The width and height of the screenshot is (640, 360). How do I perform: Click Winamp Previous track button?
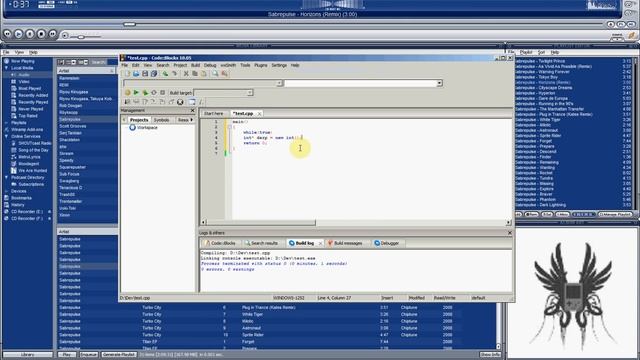(7, 34)
